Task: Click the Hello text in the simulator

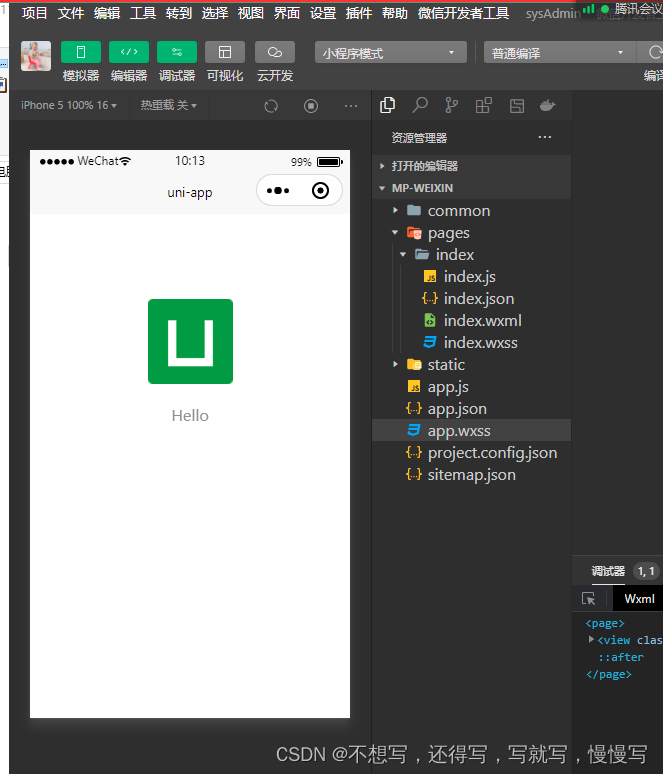Action: pyautogui.click(x=190, y=416)
